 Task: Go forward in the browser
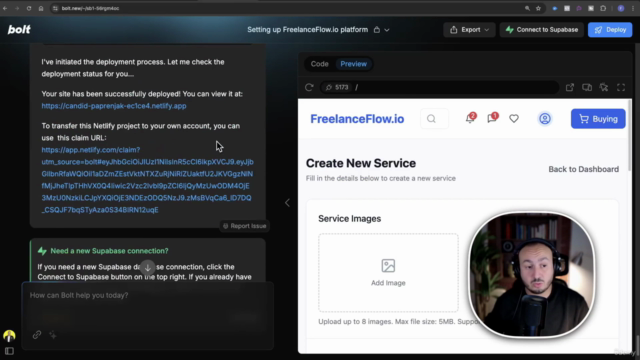pos(17,8)
